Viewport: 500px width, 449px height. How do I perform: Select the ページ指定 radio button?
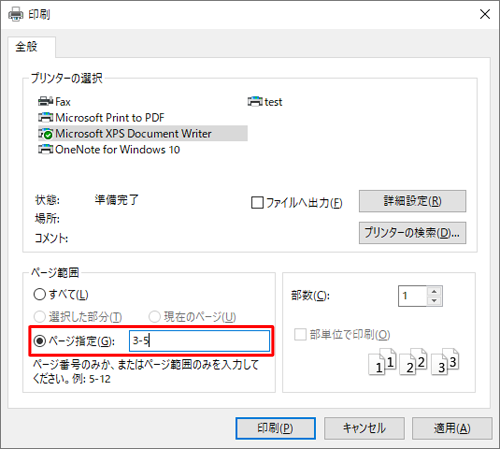40,341
